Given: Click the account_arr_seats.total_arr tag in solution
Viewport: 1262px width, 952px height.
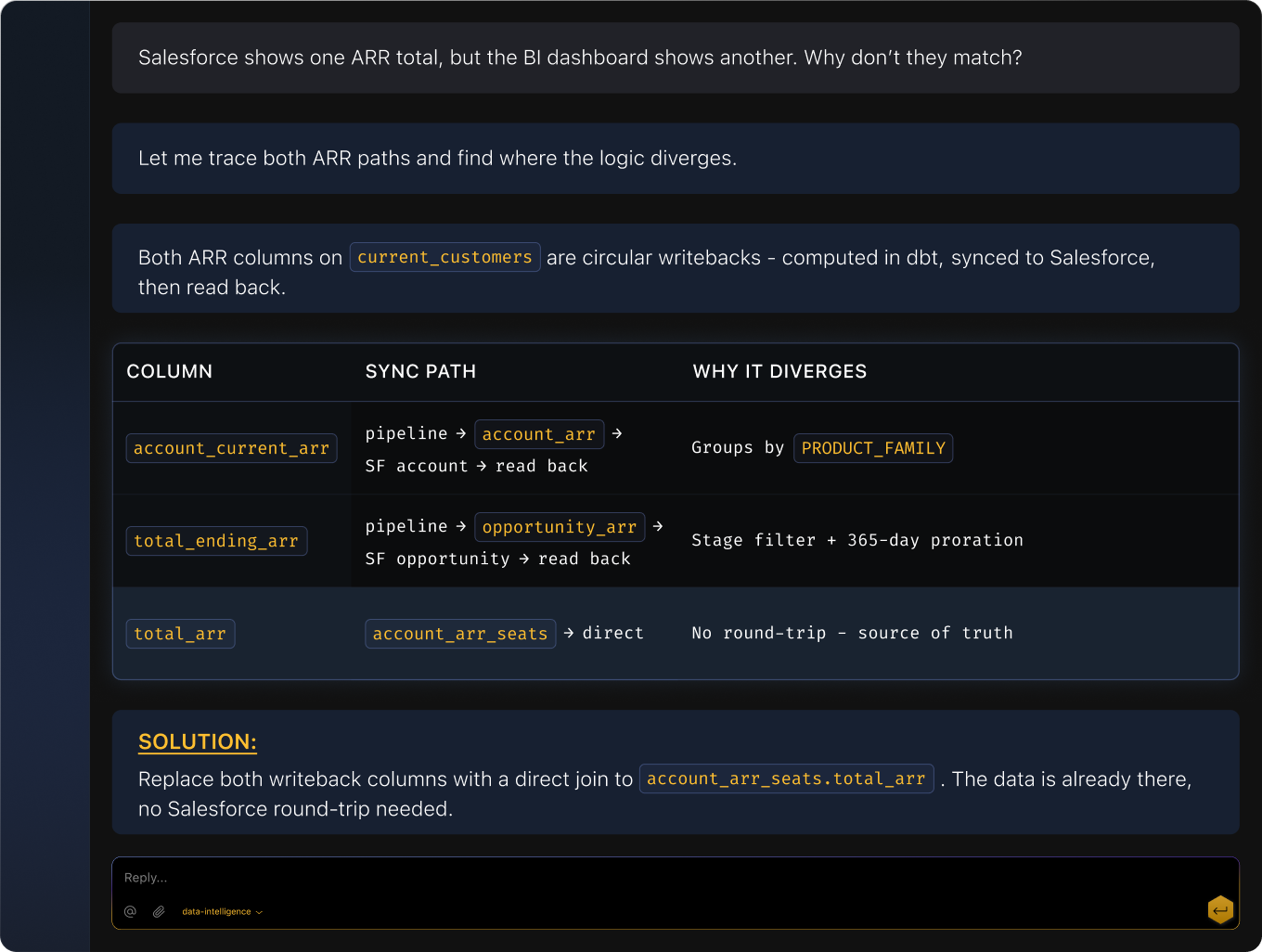Looking at the screenshot, I should (x=786, y=779).
